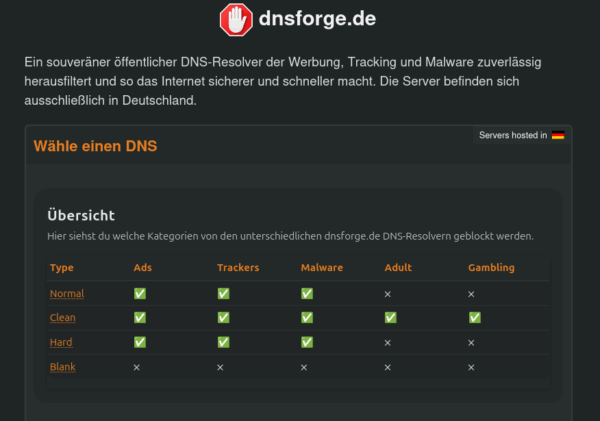This screenshot has width=600, height=421.
Task: Click the German flag icon
Action: click(558, 135)
